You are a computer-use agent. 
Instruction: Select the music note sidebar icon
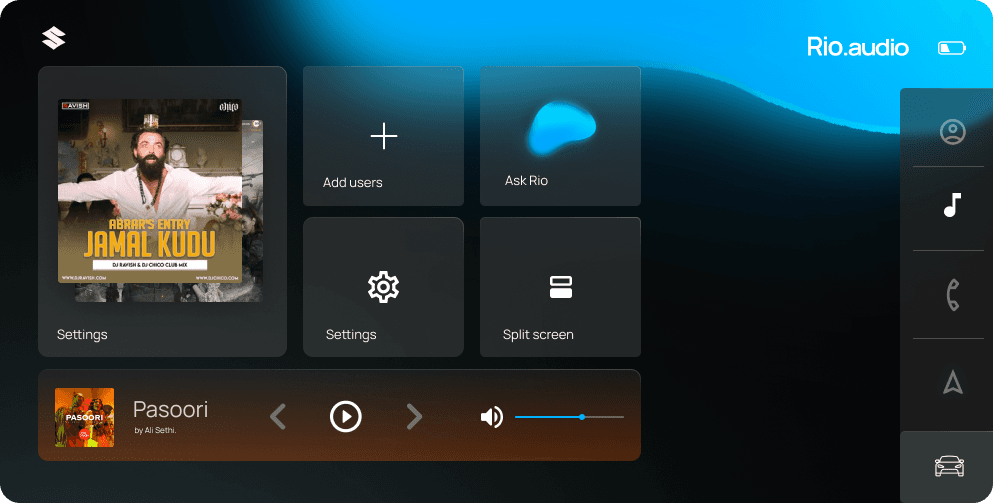(952, 205)
